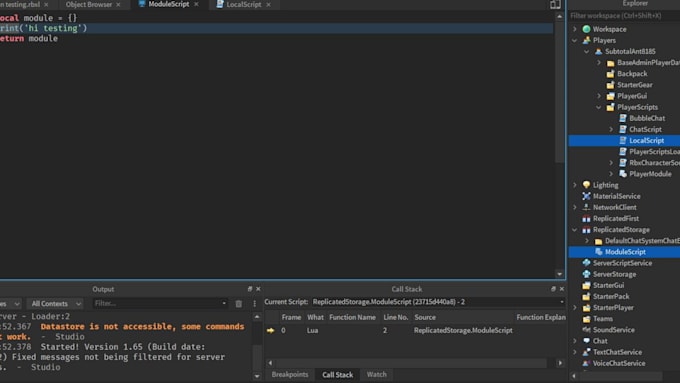This screenshot has height=383, width=680.
Task: Click the MaterialService icon
Action: click(586, 196)
